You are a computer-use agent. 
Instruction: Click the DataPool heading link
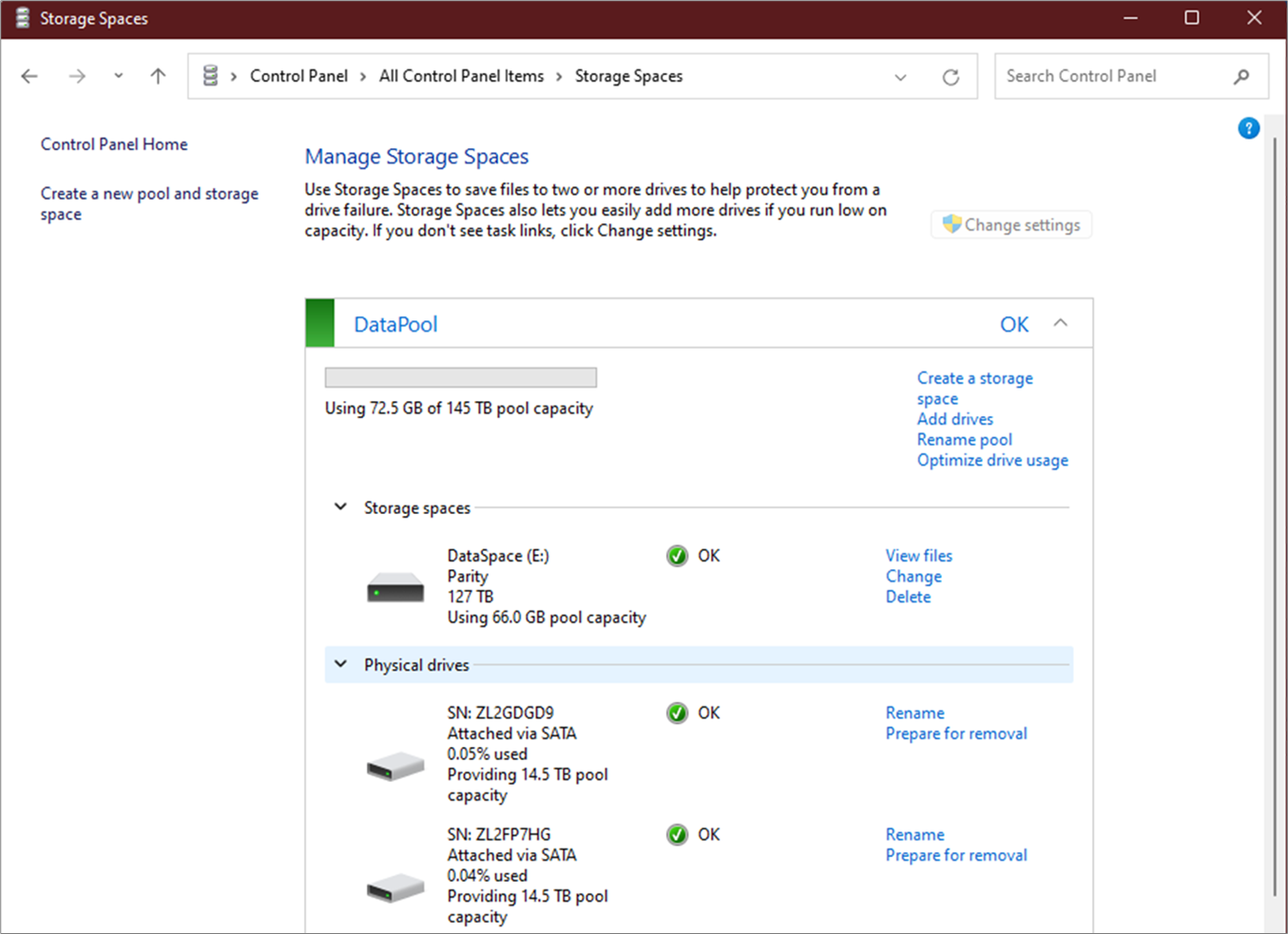[x=395, y=324]
